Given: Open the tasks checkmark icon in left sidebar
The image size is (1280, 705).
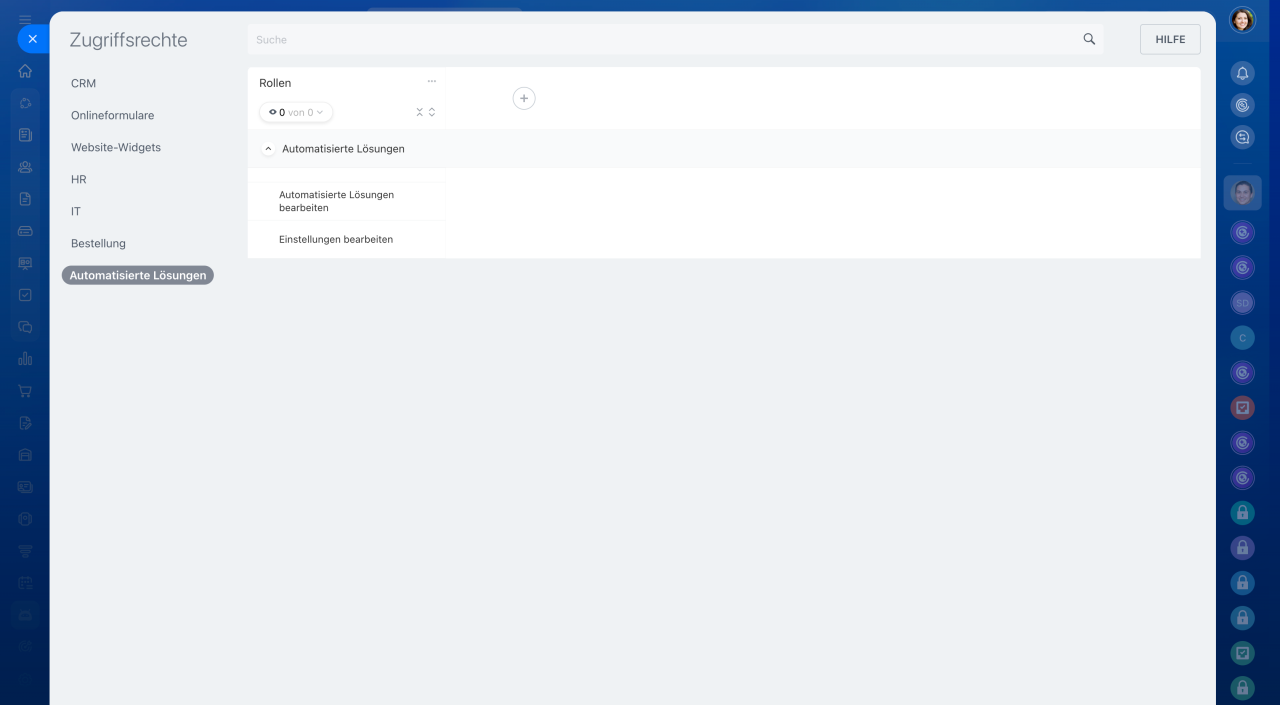Looking at the screenshot, I should click(x=25, y=295).
